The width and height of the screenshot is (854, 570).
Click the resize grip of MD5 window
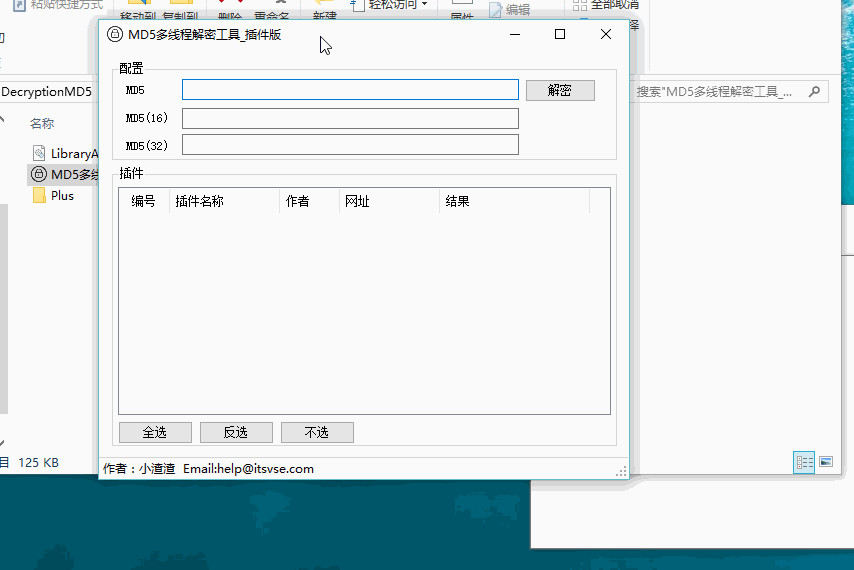coord(621,471)
